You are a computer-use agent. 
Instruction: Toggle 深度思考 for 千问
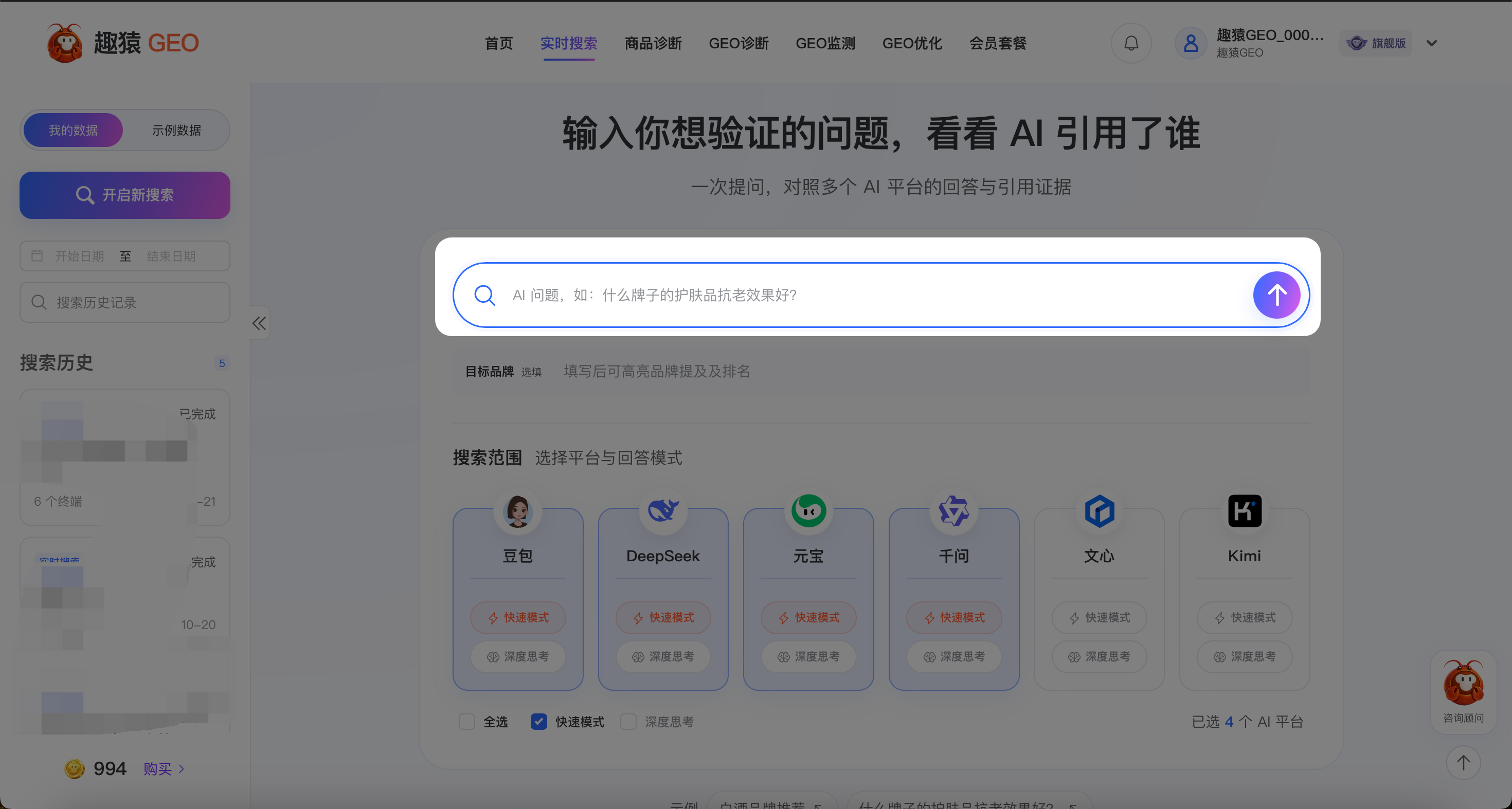(x=954, y=656)
